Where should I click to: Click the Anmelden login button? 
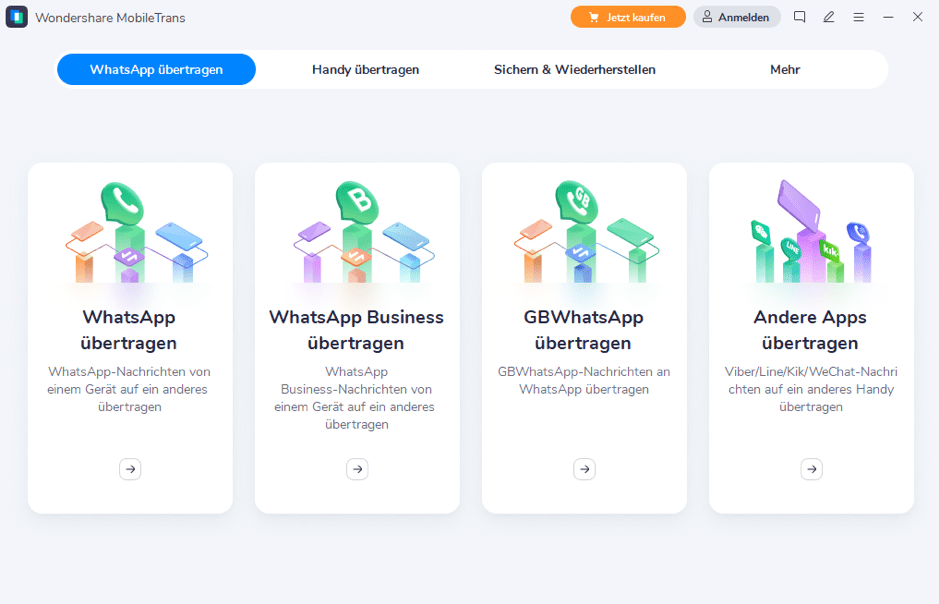point(737,17)
